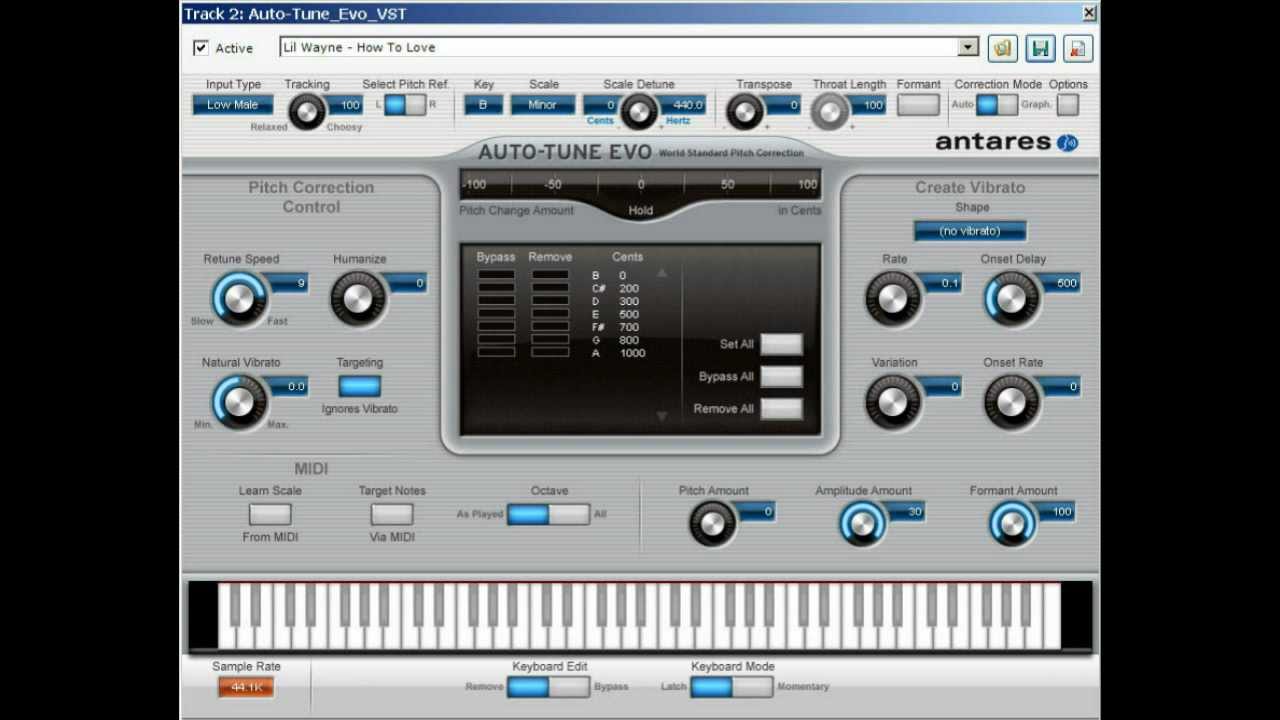
Task: Click the Natural Vibrato knob
Action: pyautogui.click(x=239, y=401)
